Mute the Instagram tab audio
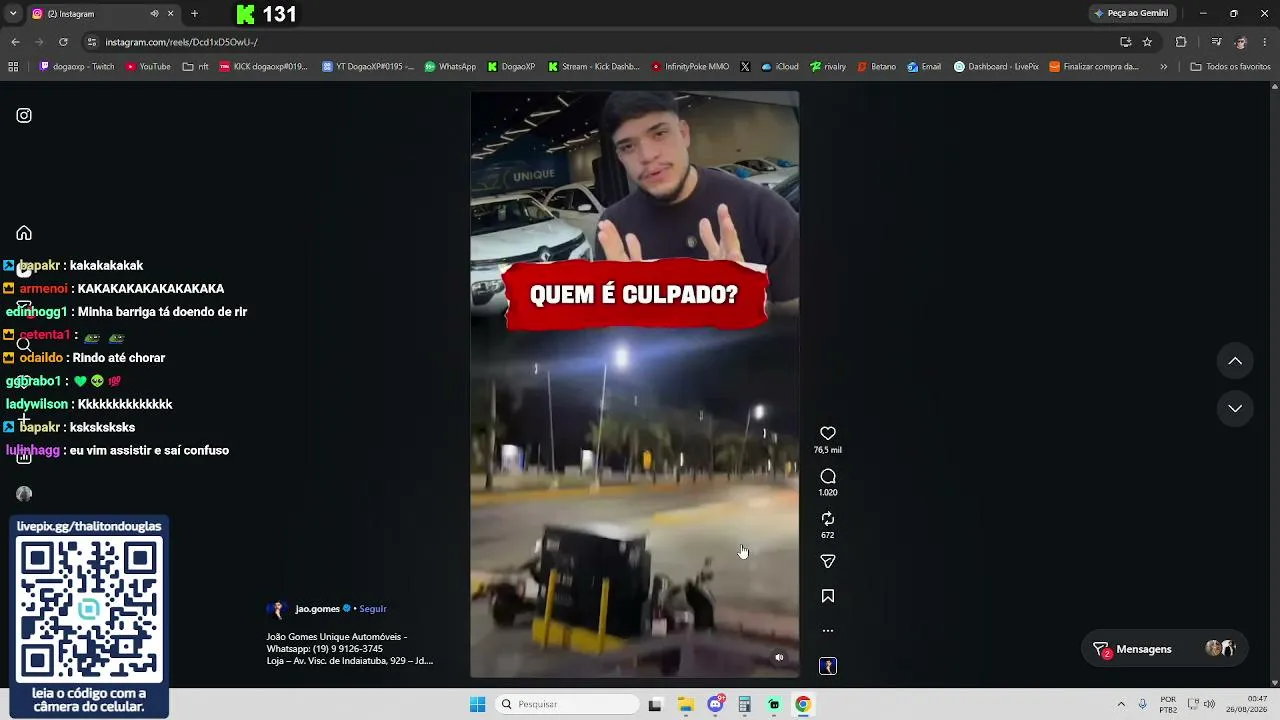Viewport: 1280px width, 720px height. tap(154, 14)
